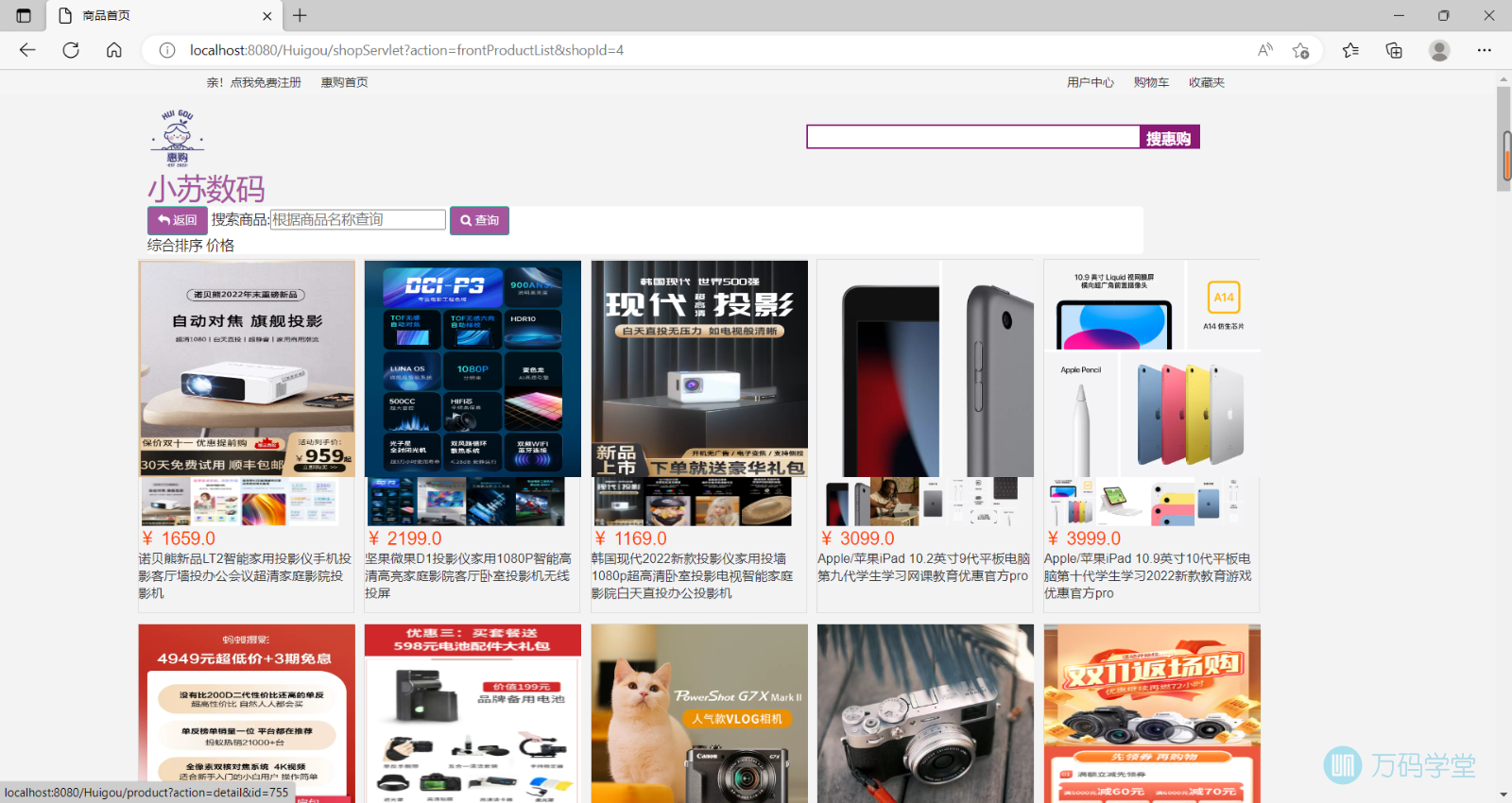Open browser collections icon
Image resolution: width=1512 pixels, height=803 pixels.
[1394, 50]
